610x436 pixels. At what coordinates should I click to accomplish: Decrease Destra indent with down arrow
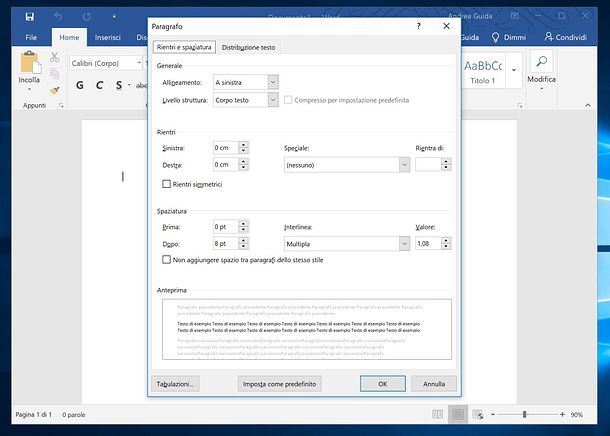pos(244,168)
